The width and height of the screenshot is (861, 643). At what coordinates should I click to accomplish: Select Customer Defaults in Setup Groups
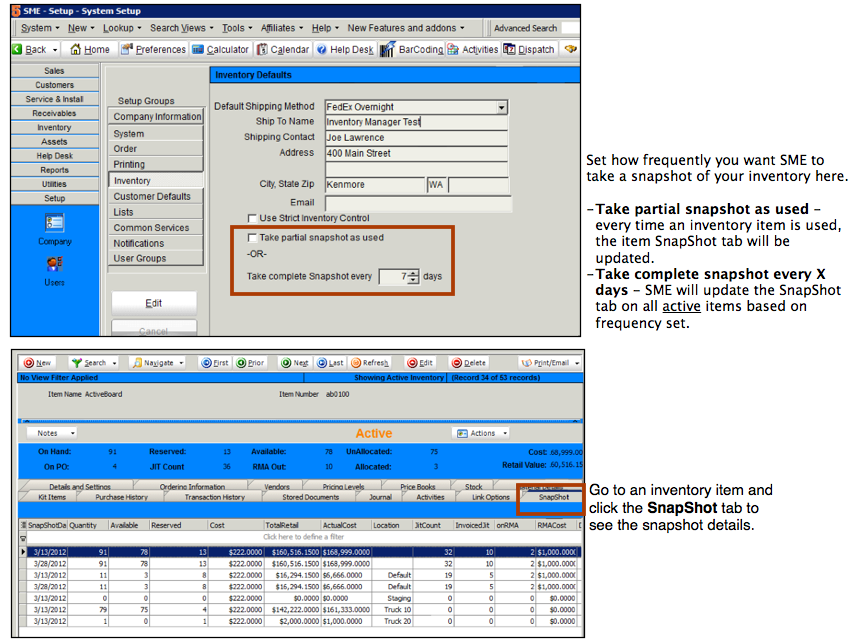[x=156, y=197]
